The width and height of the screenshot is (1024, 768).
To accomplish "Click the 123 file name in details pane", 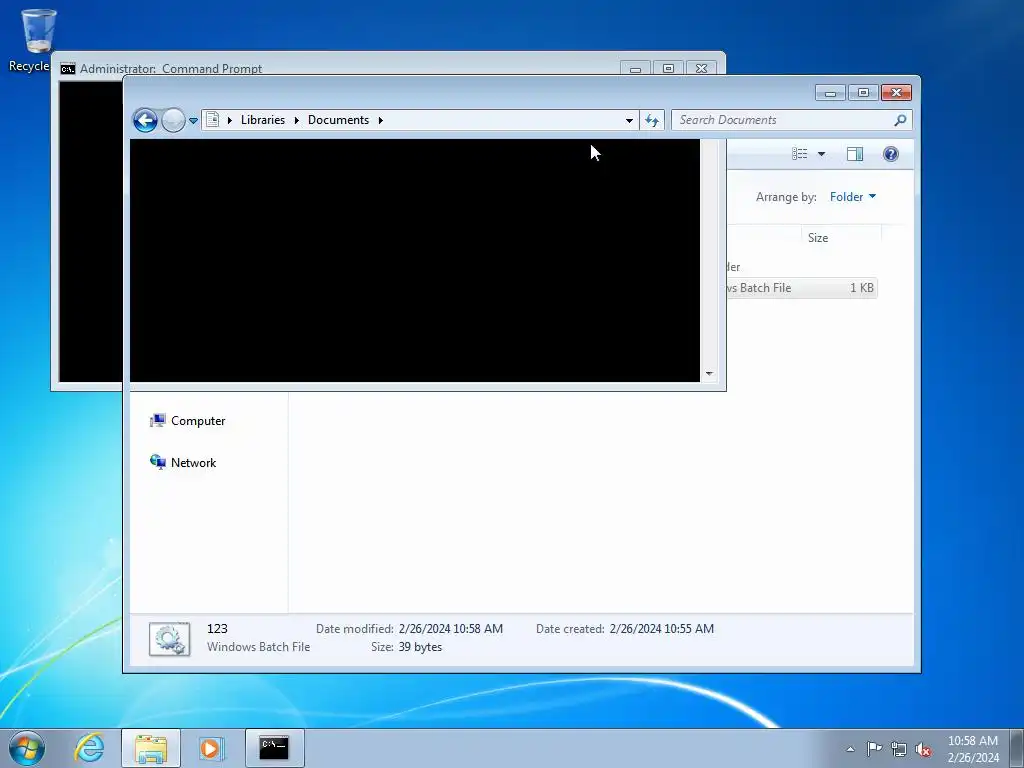I will (217, 629).
